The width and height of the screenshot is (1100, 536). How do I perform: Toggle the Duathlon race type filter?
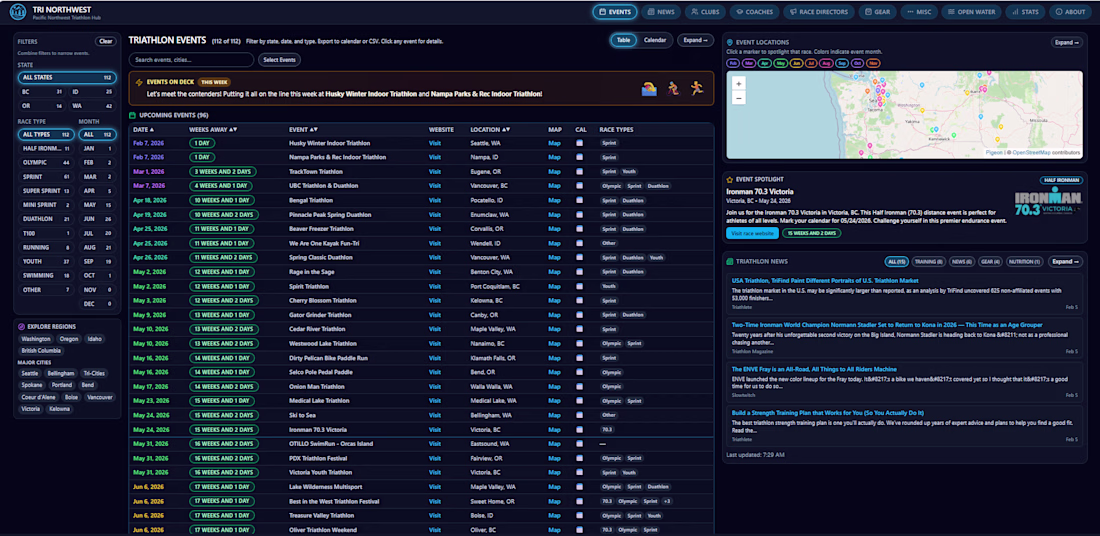pos(46,219)
